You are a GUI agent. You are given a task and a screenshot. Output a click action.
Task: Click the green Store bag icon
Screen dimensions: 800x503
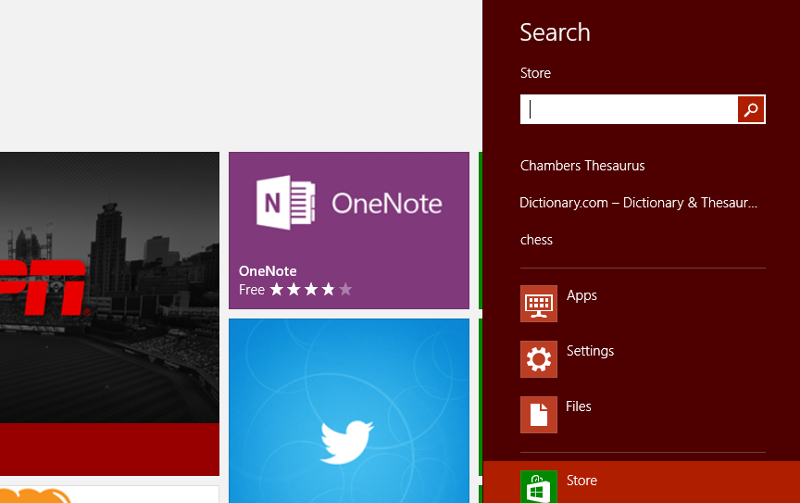click(x=539, y=487)
